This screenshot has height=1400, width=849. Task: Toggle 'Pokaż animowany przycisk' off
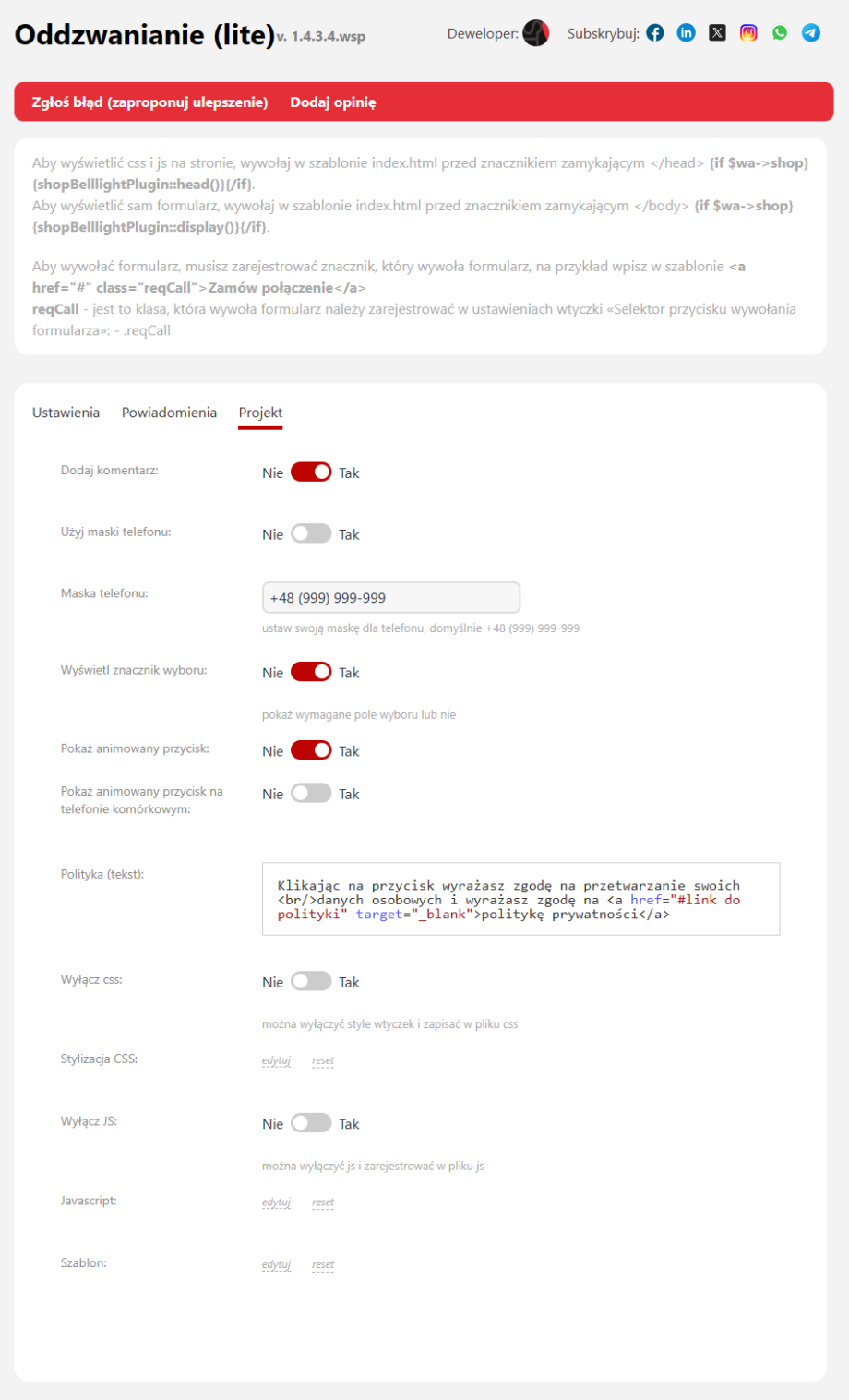pos(311,751)
